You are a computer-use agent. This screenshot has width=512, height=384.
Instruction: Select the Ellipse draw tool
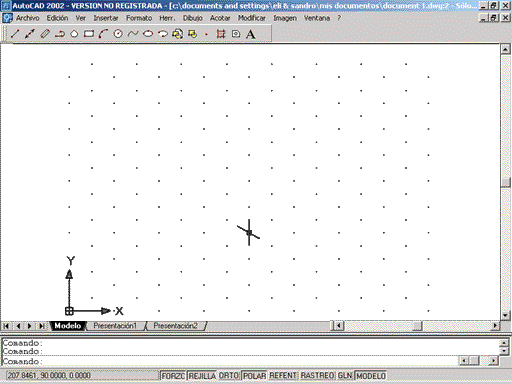148,34
